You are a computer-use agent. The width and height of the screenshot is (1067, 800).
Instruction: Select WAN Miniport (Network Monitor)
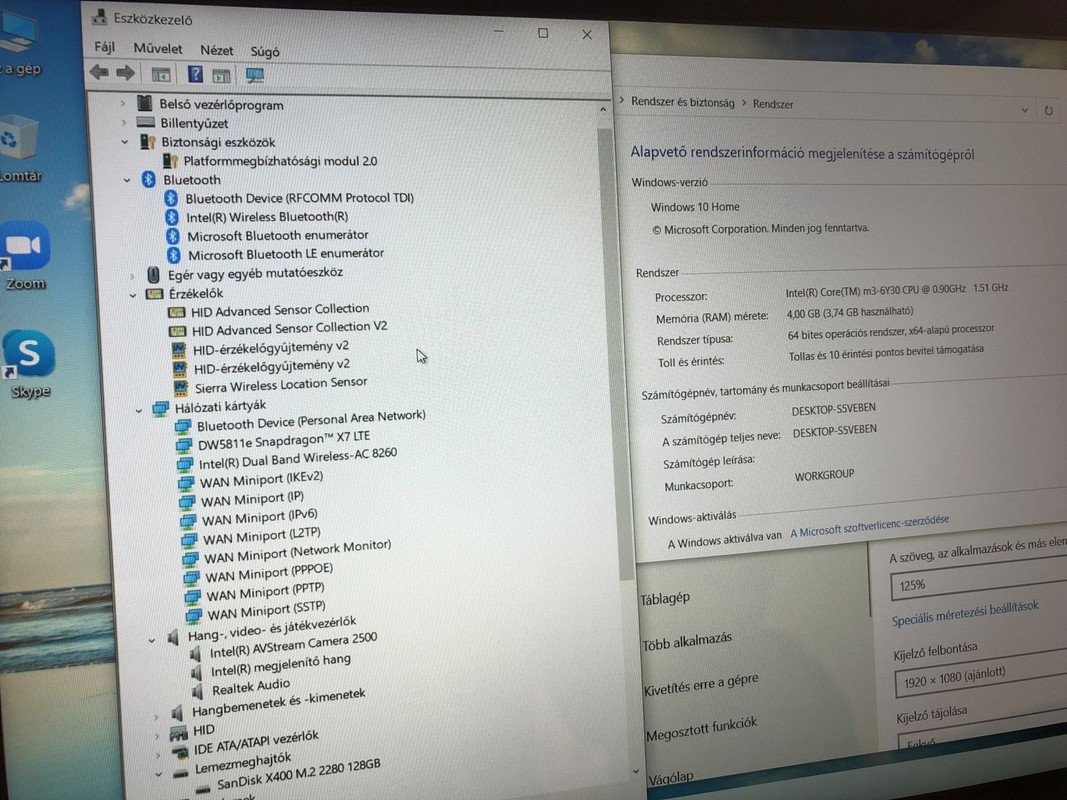coord(297,552)
